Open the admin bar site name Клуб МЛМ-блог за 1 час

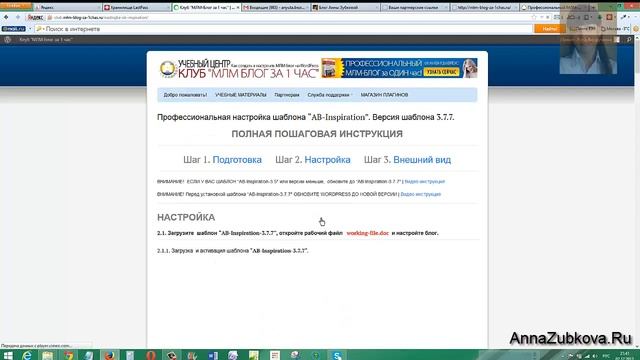point(46,40)
